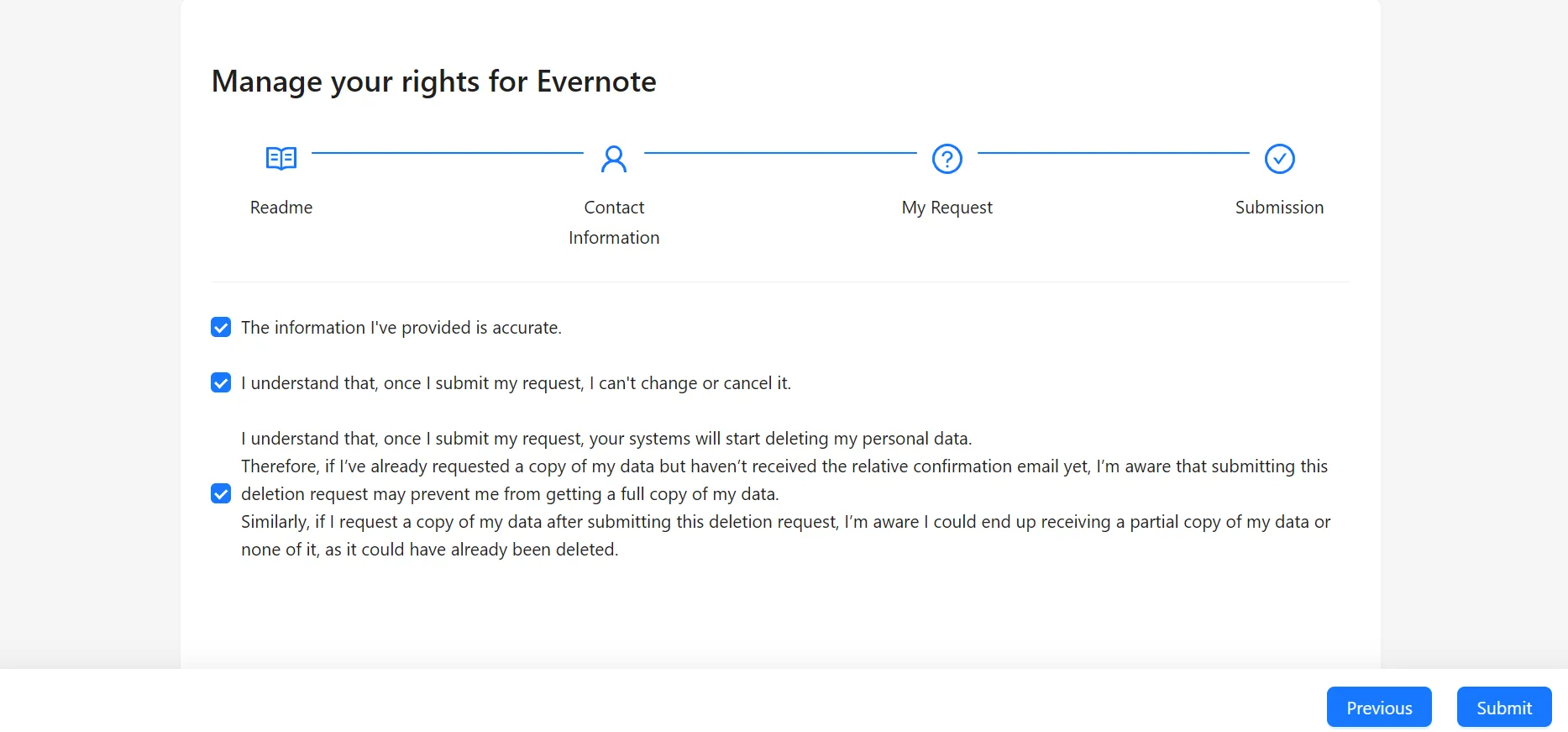Click the My Request question mark icon
This screenshot has height=732, width=1568.
947,158
